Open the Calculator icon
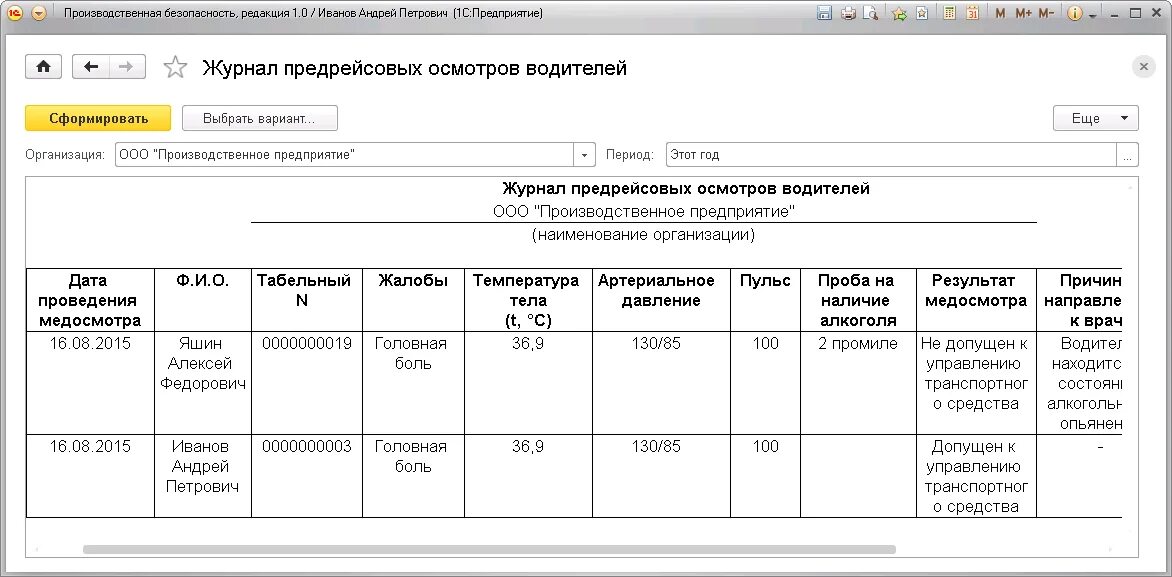This screenshot has height=577, width=1172. click(949, 13)
